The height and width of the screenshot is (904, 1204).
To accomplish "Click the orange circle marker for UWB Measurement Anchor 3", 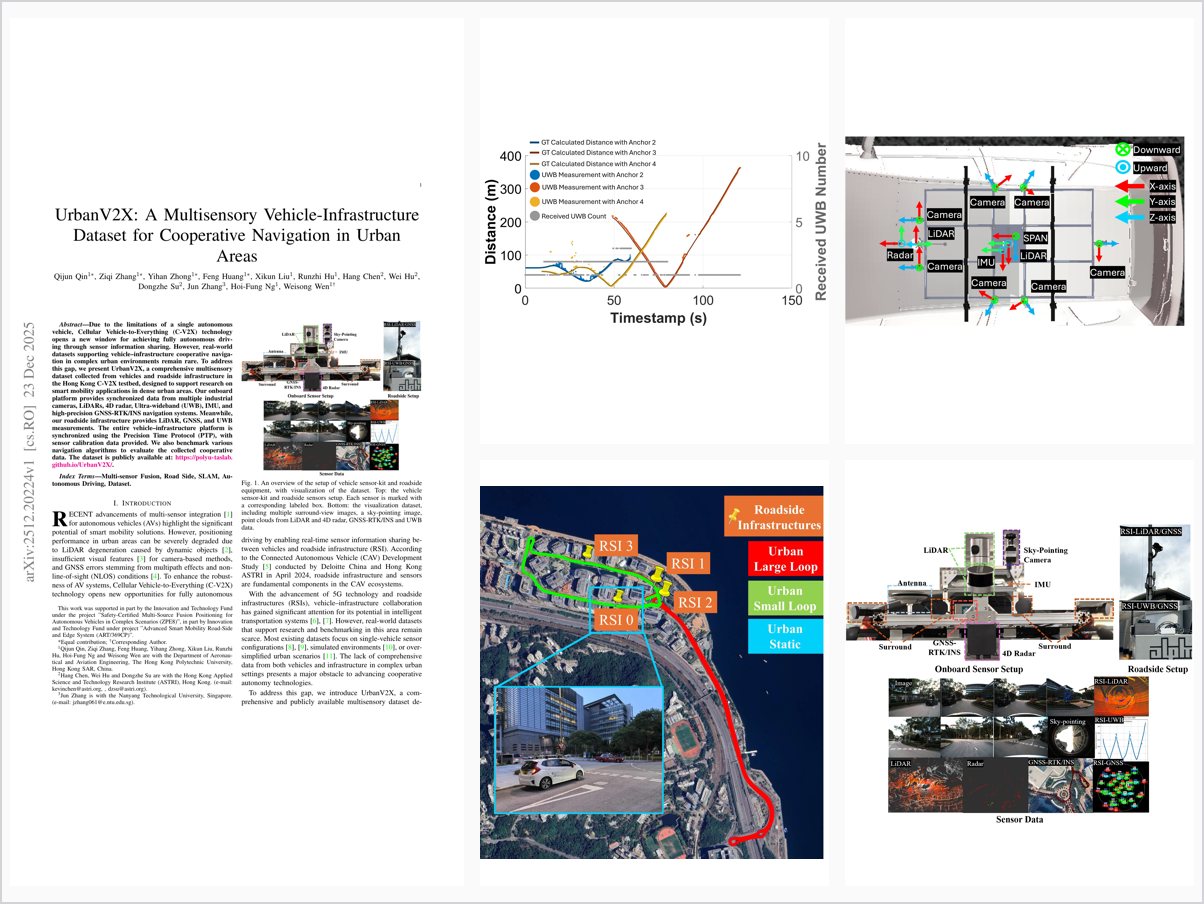I will click(537, 187).
